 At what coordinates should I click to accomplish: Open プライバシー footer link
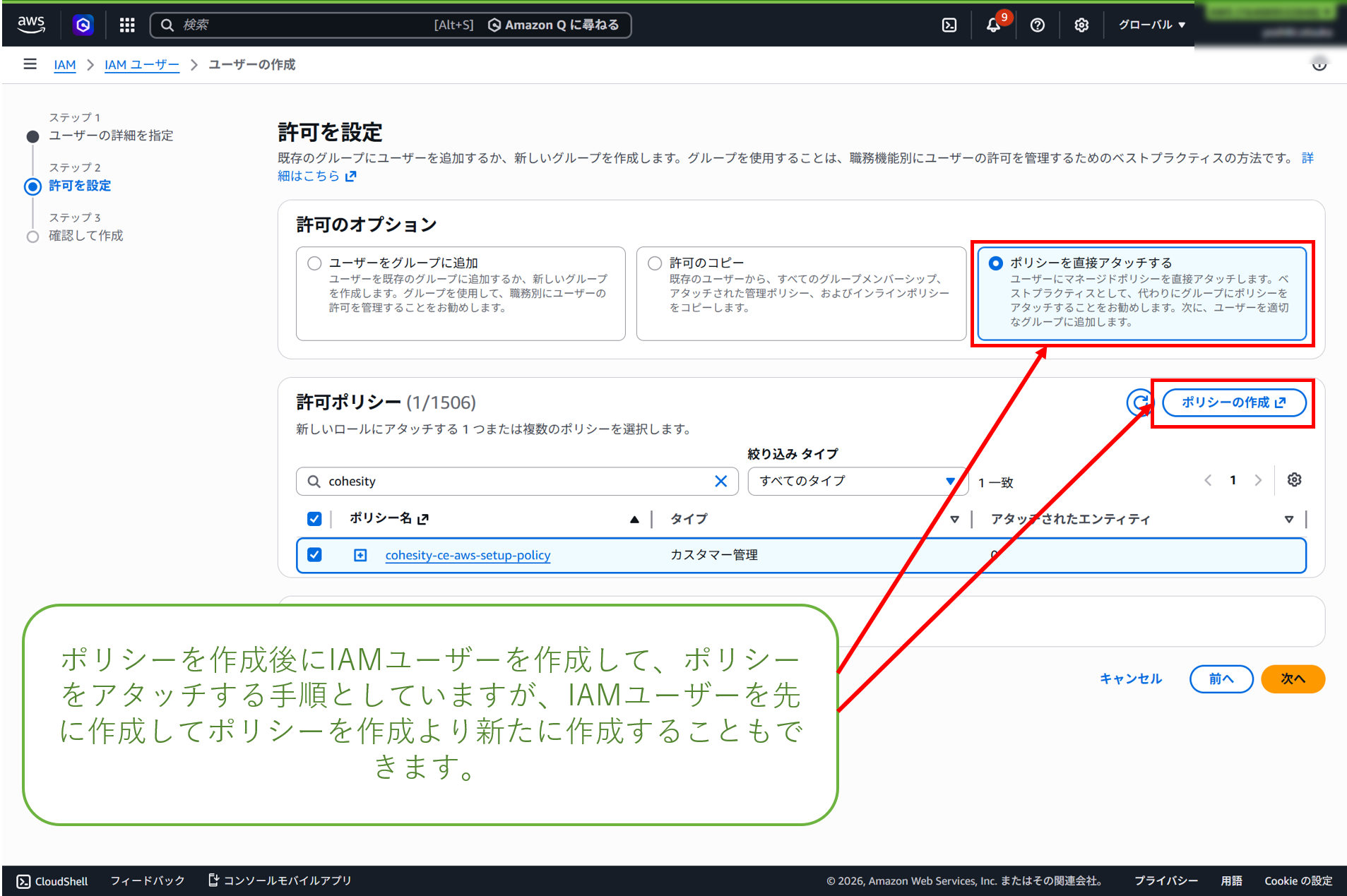coord(1166,881)
